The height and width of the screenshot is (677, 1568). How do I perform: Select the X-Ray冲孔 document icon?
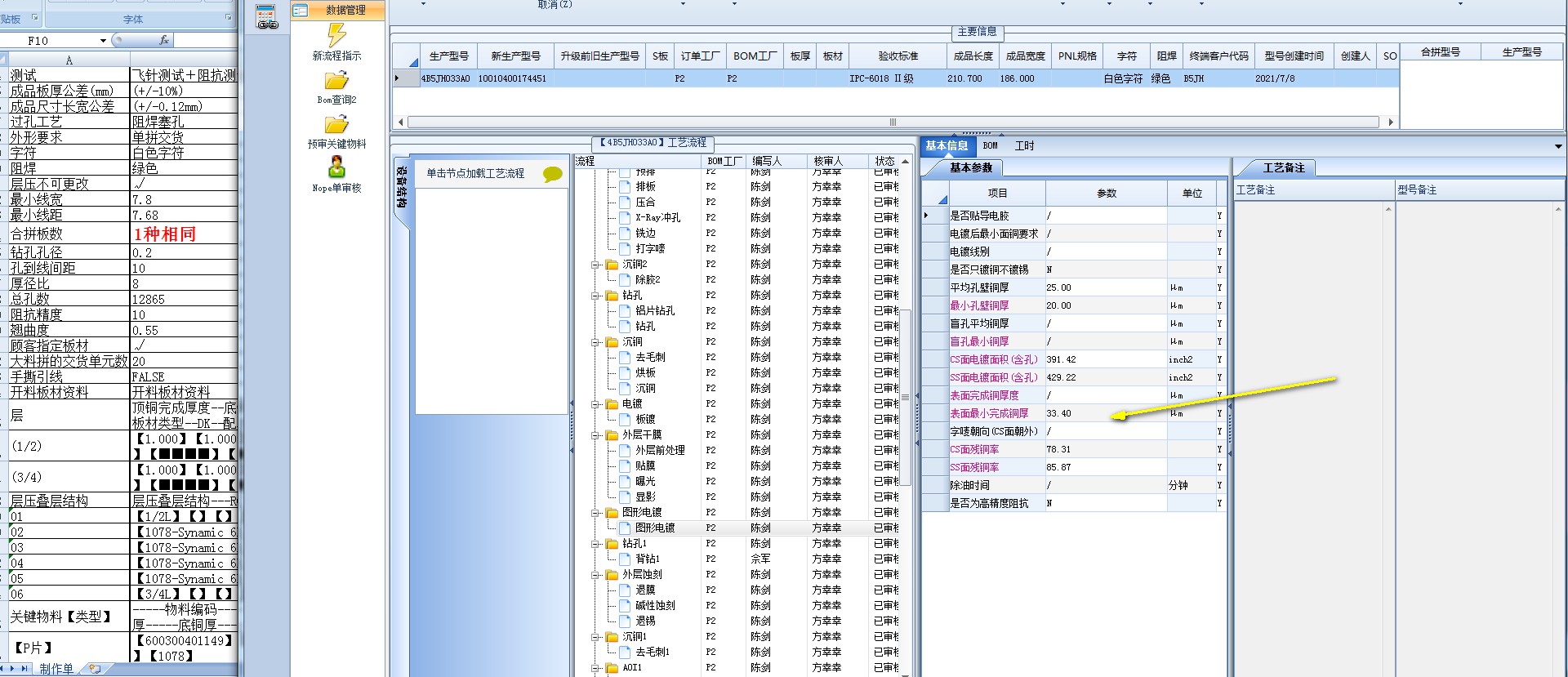tap(625, 218)
